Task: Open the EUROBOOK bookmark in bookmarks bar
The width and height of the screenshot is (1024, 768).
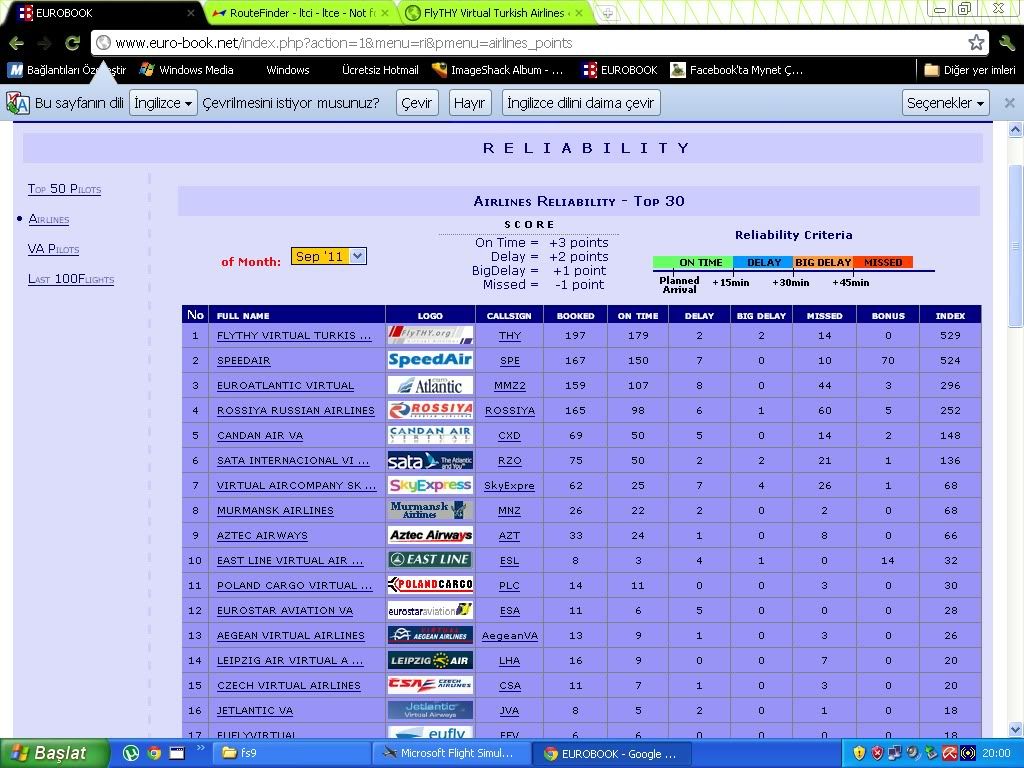Action: point(620,70)
